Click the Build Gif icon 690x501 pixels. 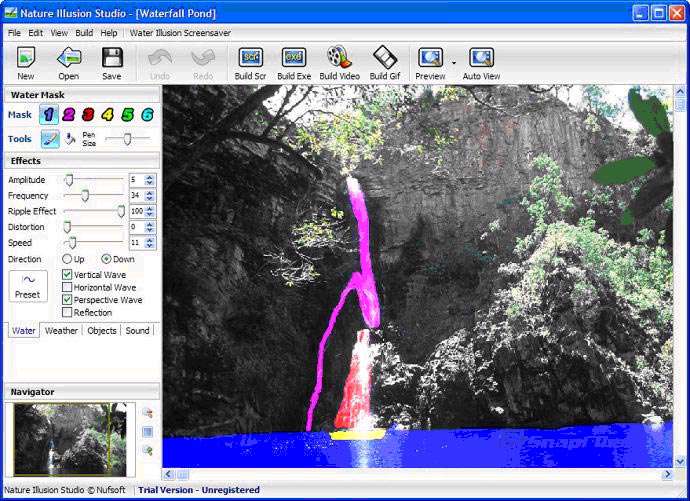click(385, 57)
